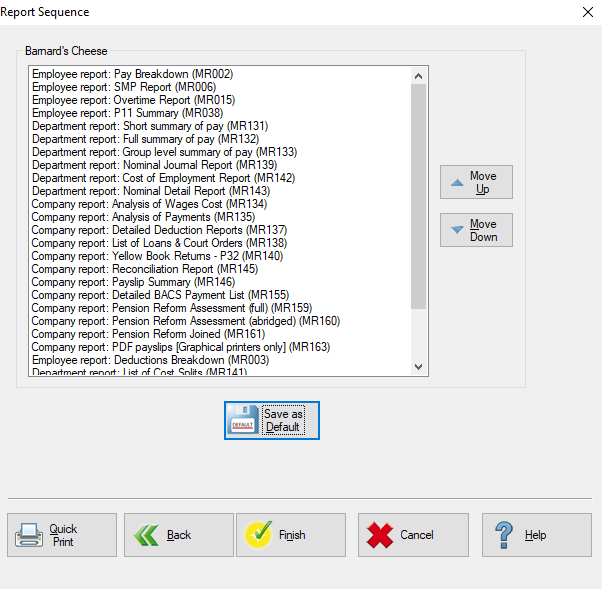Close the Report Sequence dialog window

(586, 12)
